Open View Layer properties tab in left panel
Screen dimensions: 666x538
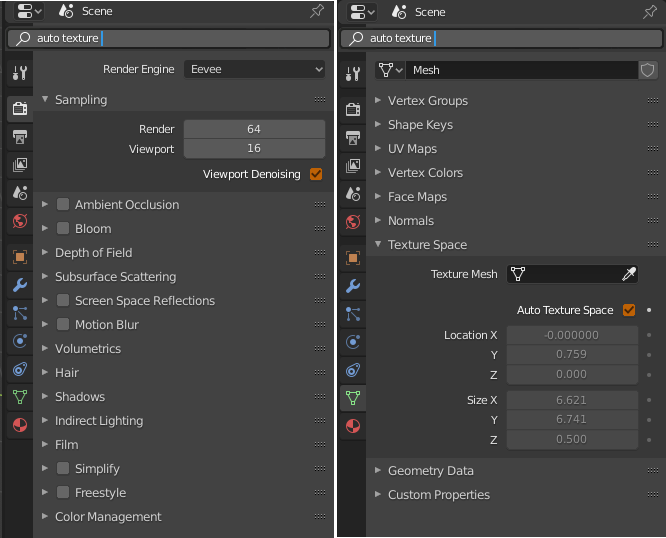(20, 165)
